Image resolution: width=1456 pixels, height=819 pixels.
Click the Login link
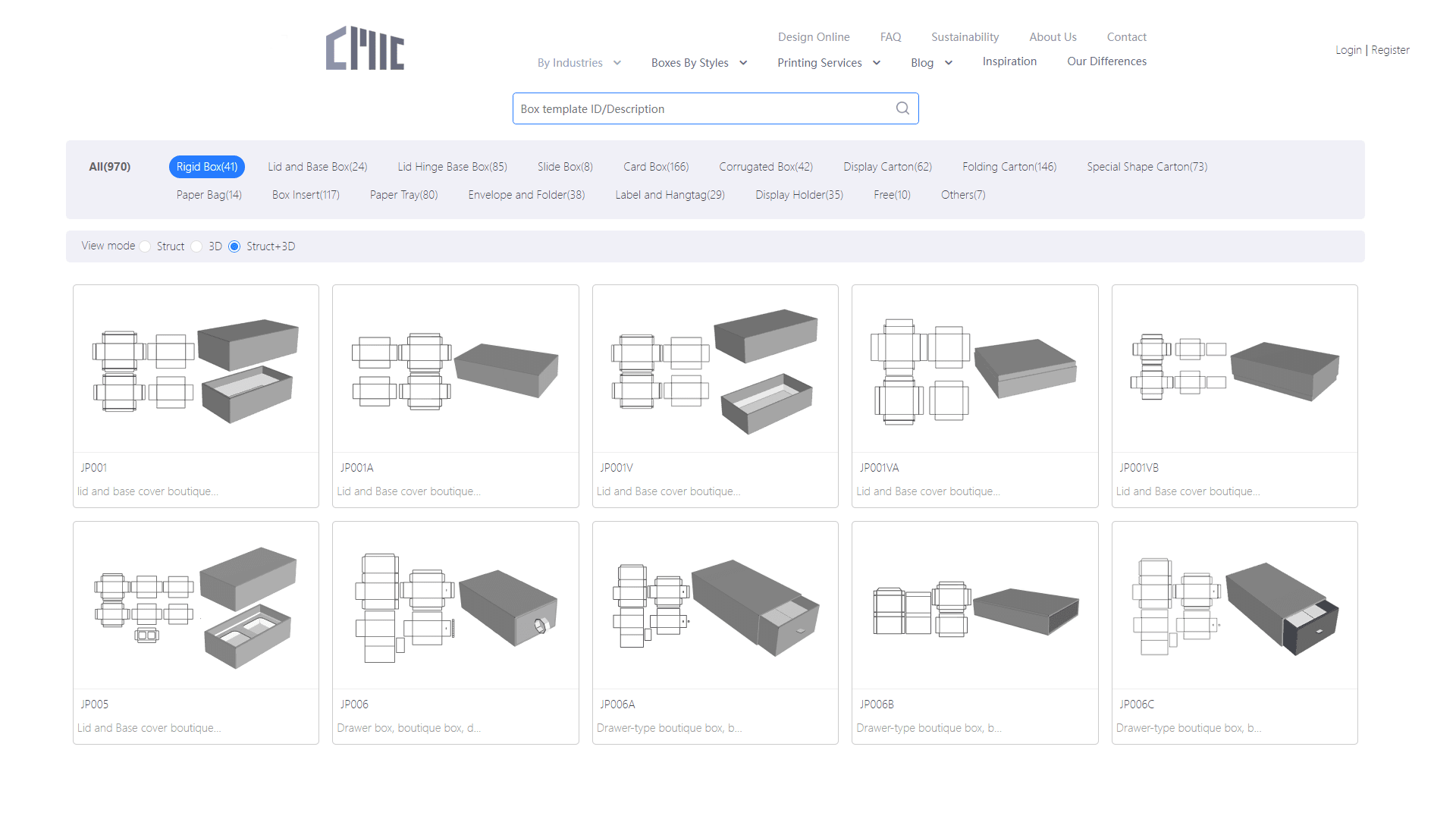click(1348, 50)
